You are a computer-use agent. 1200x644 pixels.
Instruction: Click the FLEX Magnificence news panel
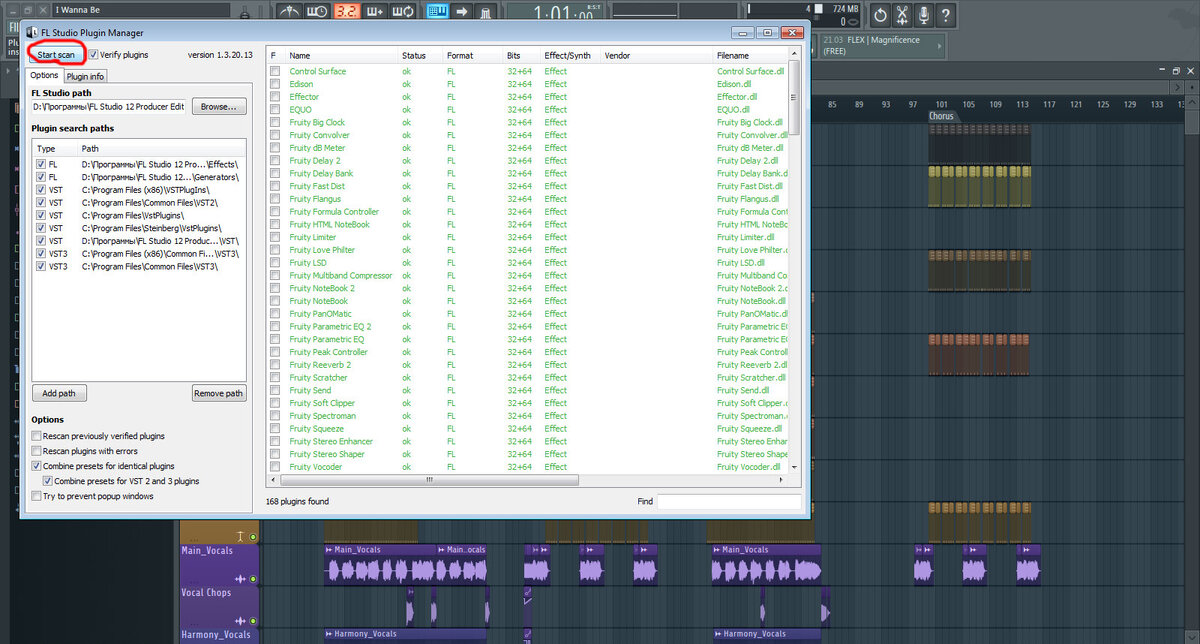point(883,45)
